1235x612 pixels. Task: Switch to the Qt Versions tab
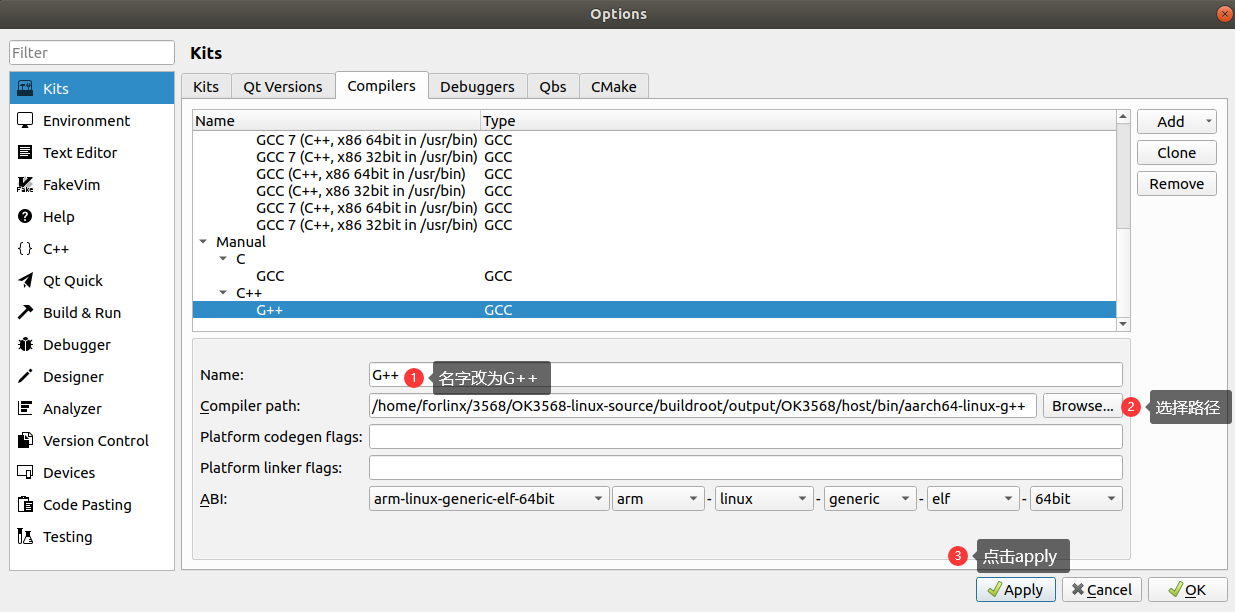(283, 87)
